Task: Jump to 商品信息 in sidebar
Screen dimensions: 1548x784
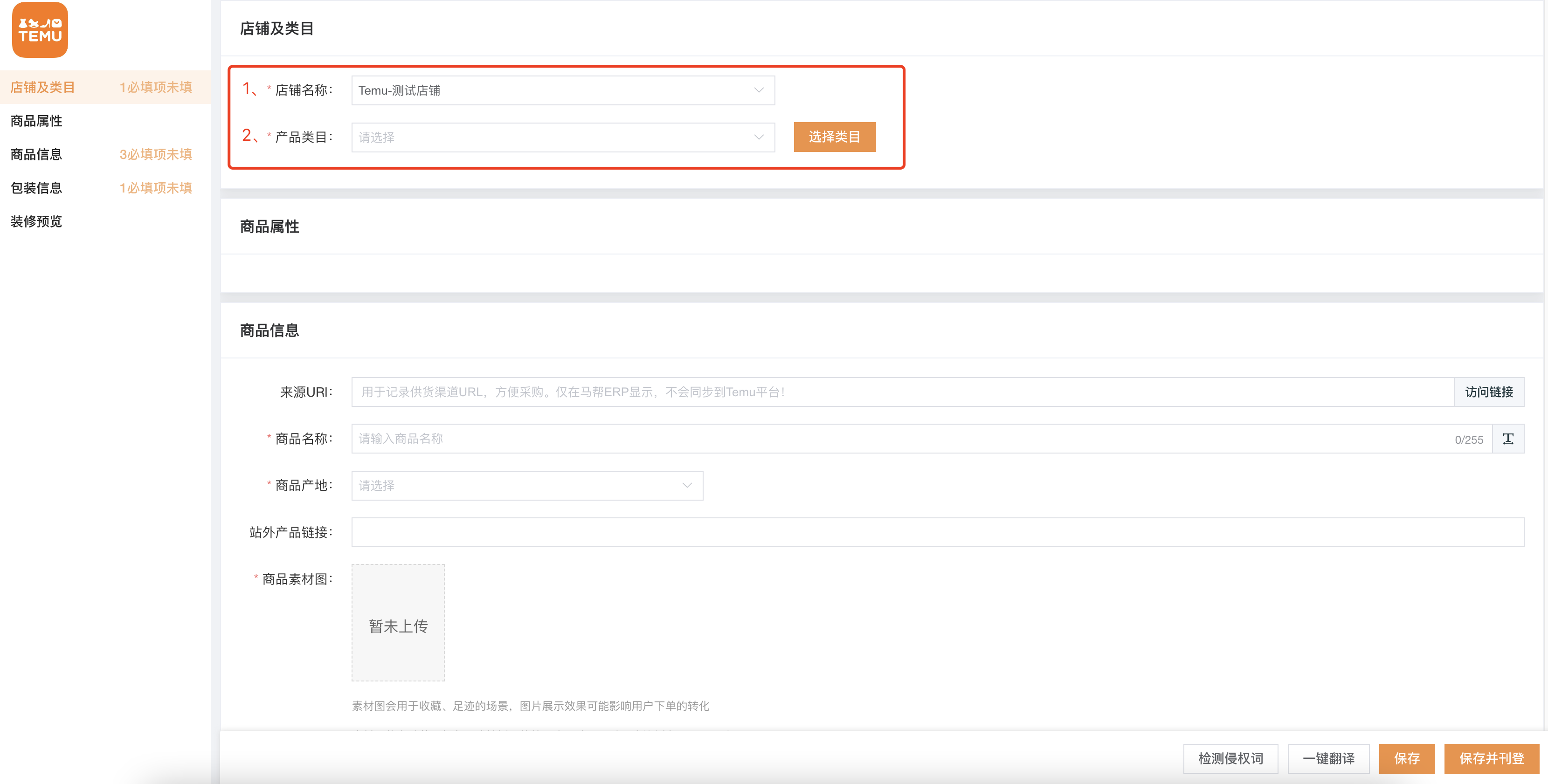Action: 37,154
